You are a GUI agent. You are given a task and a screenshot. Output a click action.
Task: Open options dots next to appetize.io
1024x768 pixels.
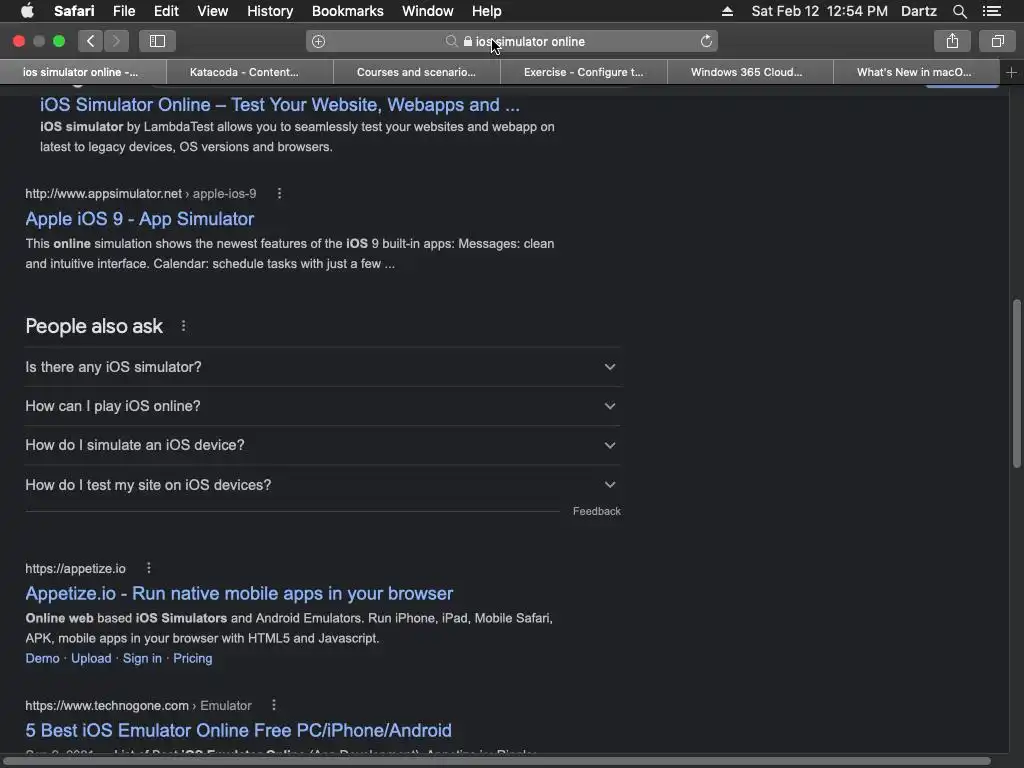coord(149,568)
